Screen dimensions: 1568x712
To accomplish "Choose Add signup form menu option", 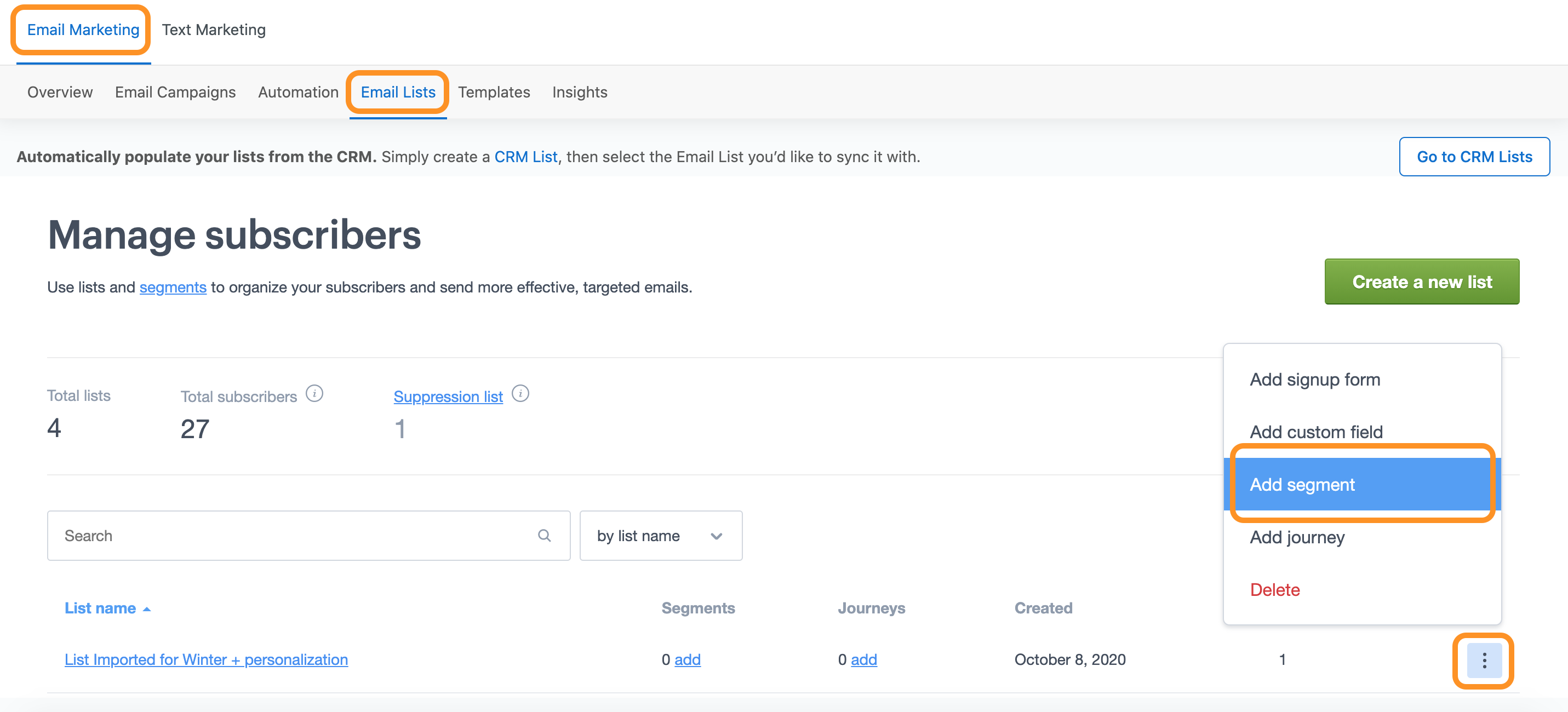I will tap(1362, 379).
